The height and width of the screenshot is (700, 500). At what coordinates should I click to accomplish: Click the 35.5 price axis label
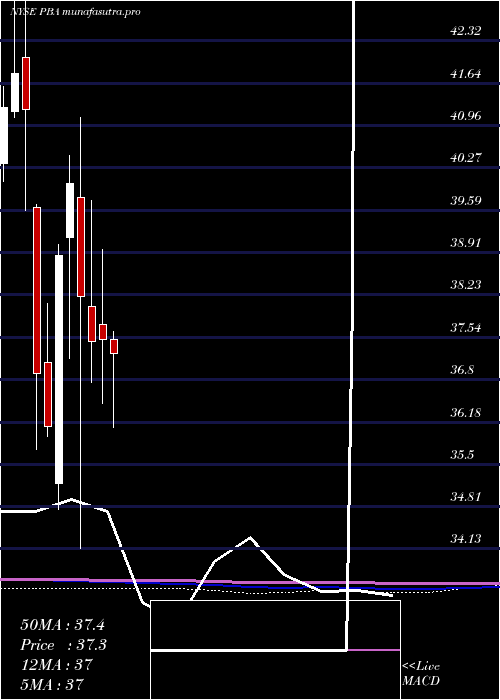tap(462, 454)
